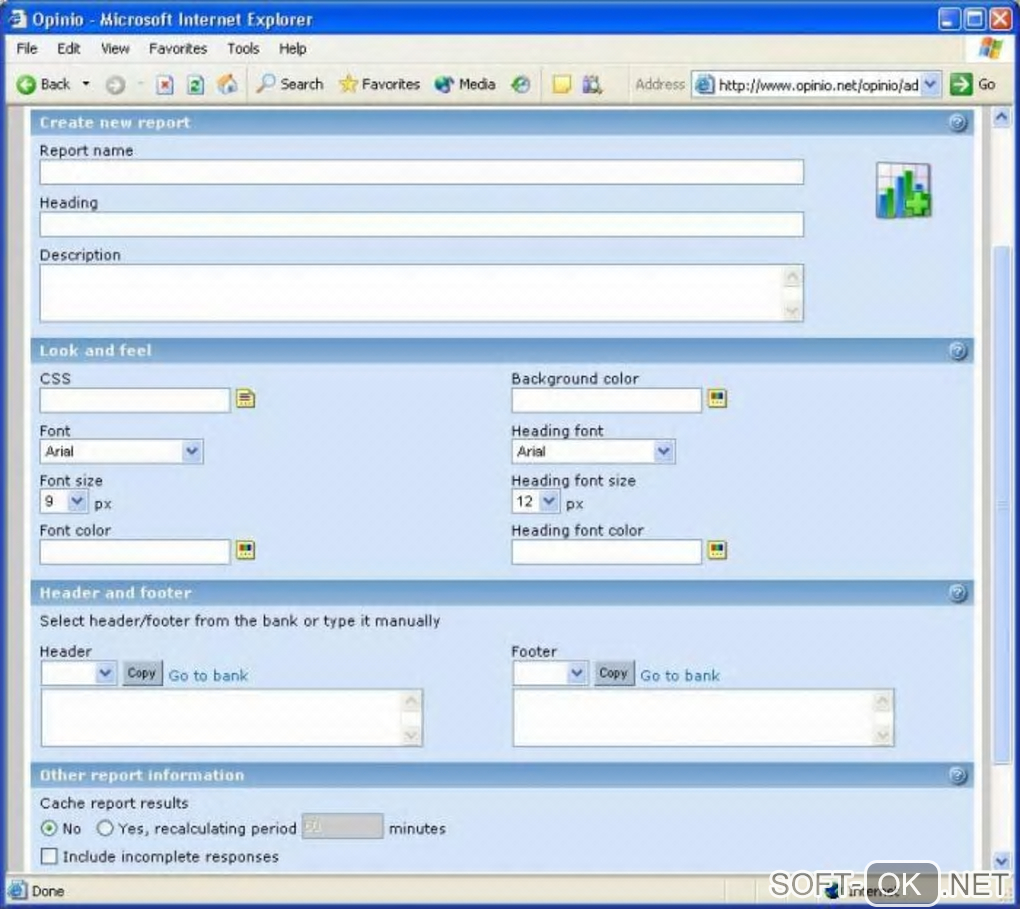
Task: Click the Go button beside address bar
Action: (973, 85)
